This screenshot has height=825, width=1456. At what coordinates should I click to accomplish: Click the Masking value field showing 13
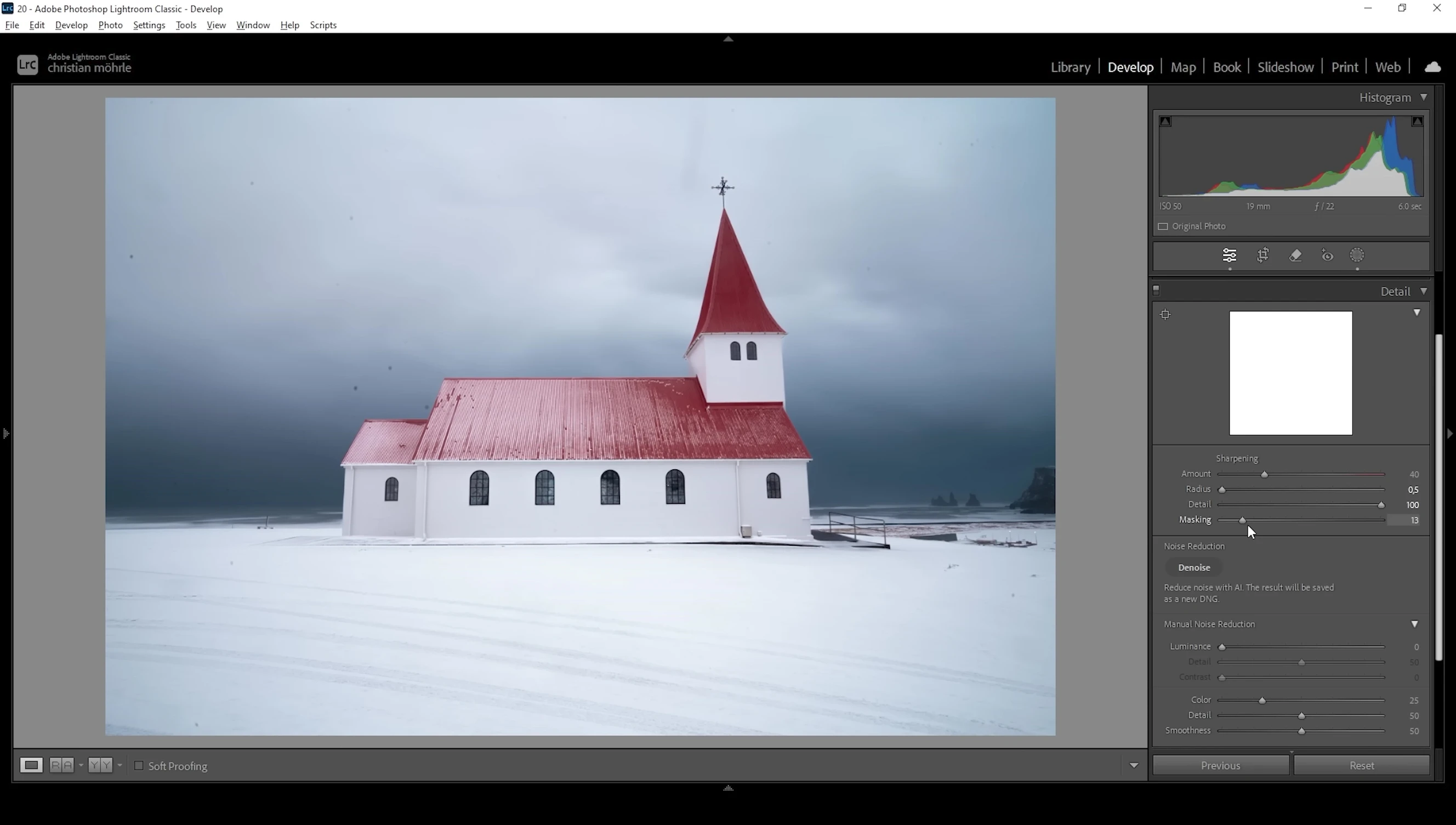click(x=1404, y=520)
